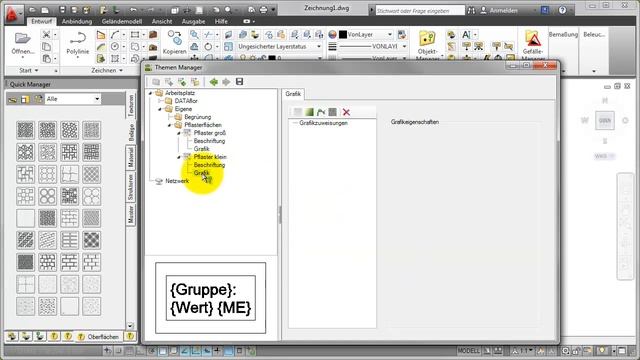640x360 pixels.
Task: Click the Öffnen folder icon
Action: [x=22, y=38]
